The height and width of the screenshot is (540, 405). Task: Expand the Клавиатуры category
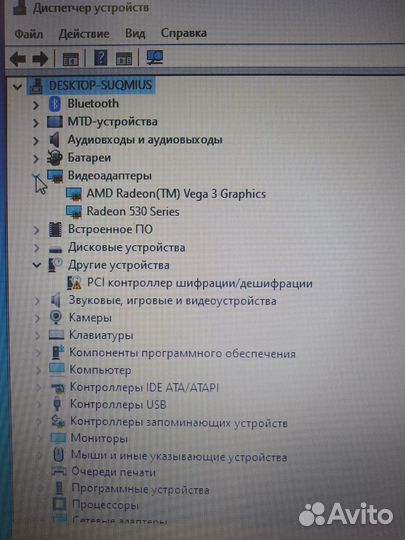[37, 335]
